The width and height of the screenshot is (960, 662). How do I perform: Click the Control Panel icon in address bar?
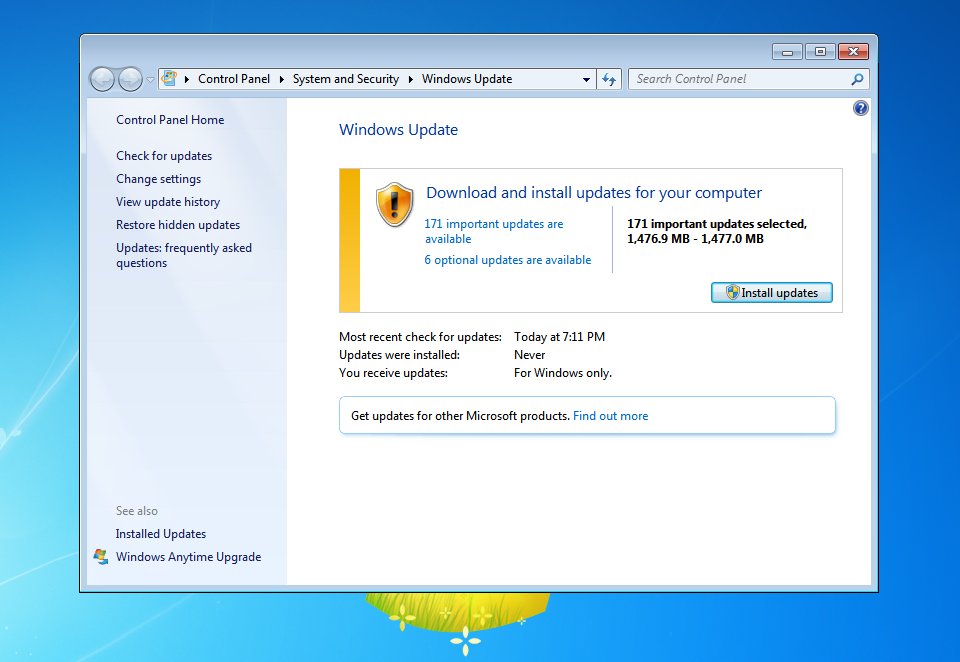tap(170, 78)
